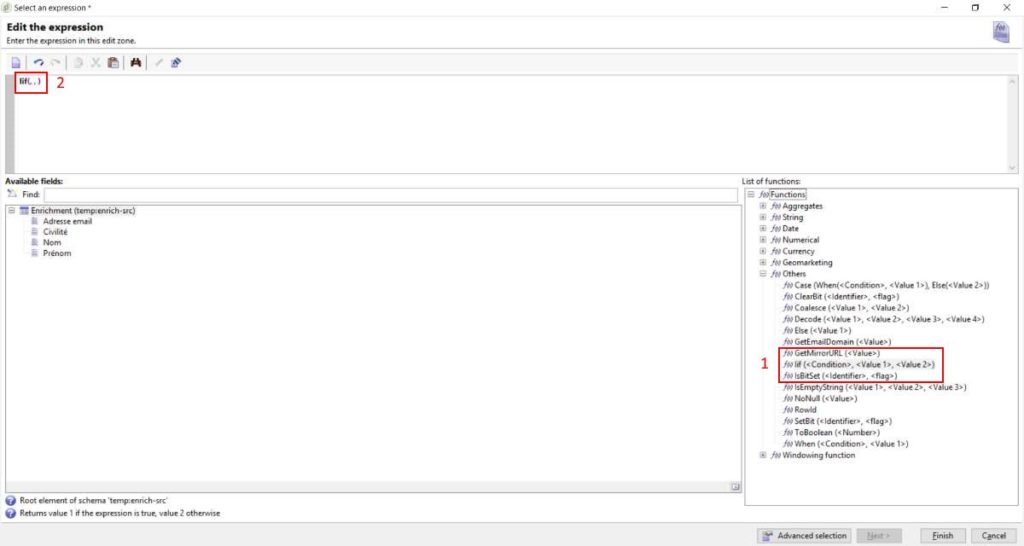Click the Undo arrow icon
1024x546 pixels.
pyautogui.click(x=39, y=63)
